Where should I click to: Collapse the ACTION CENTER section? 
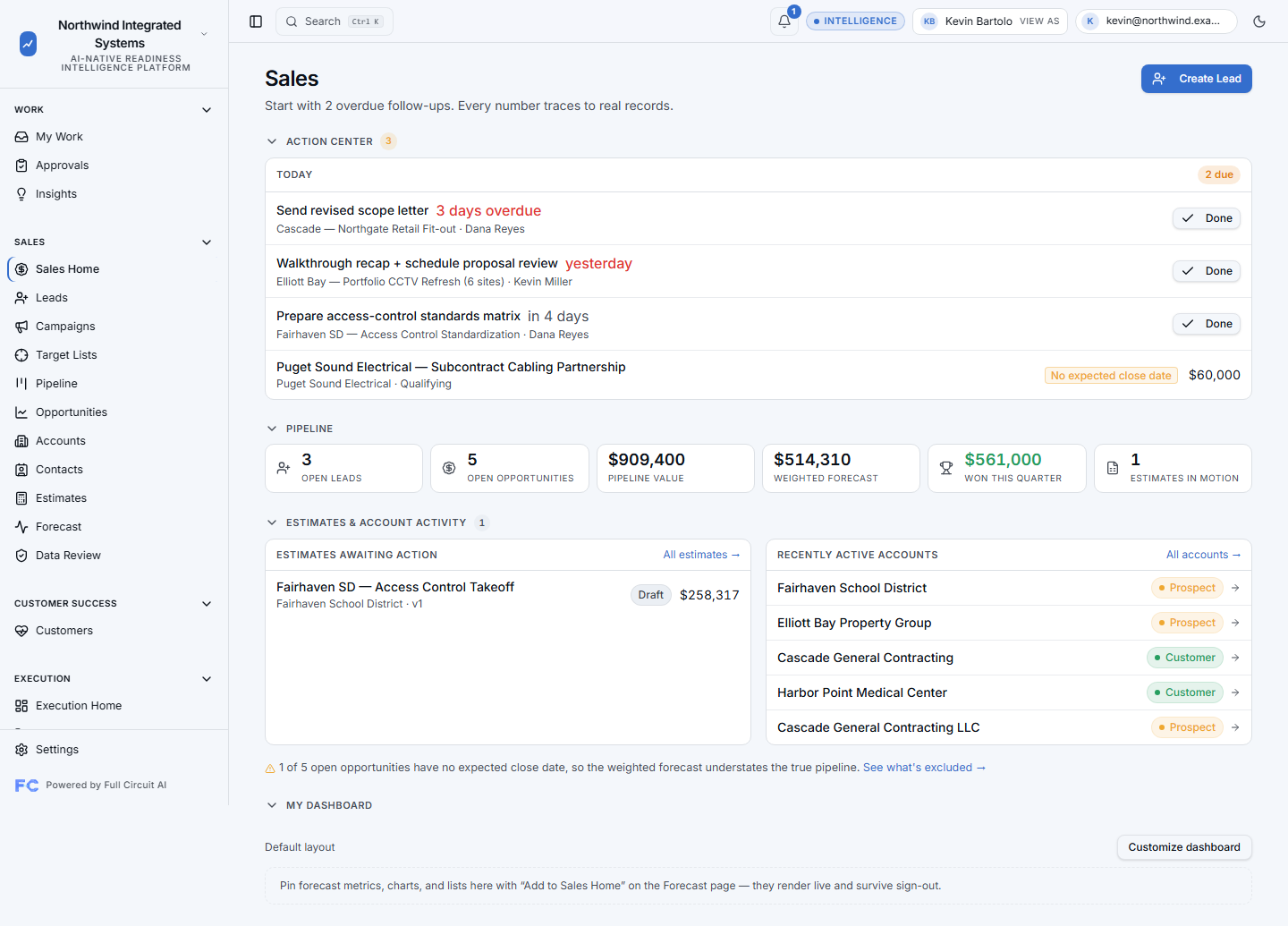coord(272,141)
